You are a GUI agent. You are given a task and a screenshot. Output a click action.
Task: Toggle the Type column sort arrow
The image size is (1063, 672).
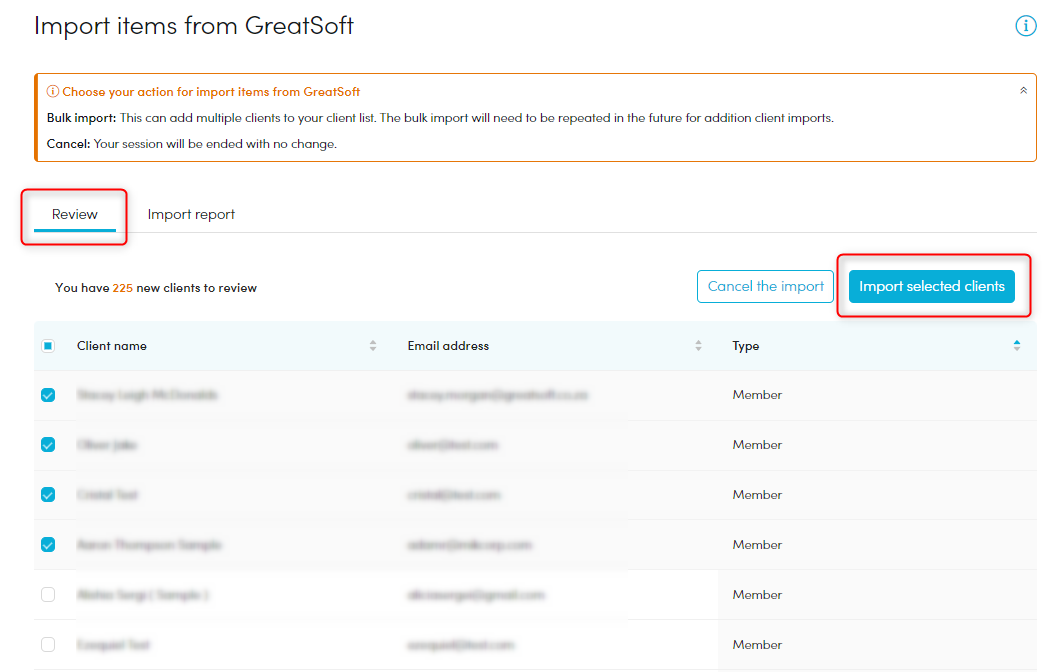pos(1017,346)
